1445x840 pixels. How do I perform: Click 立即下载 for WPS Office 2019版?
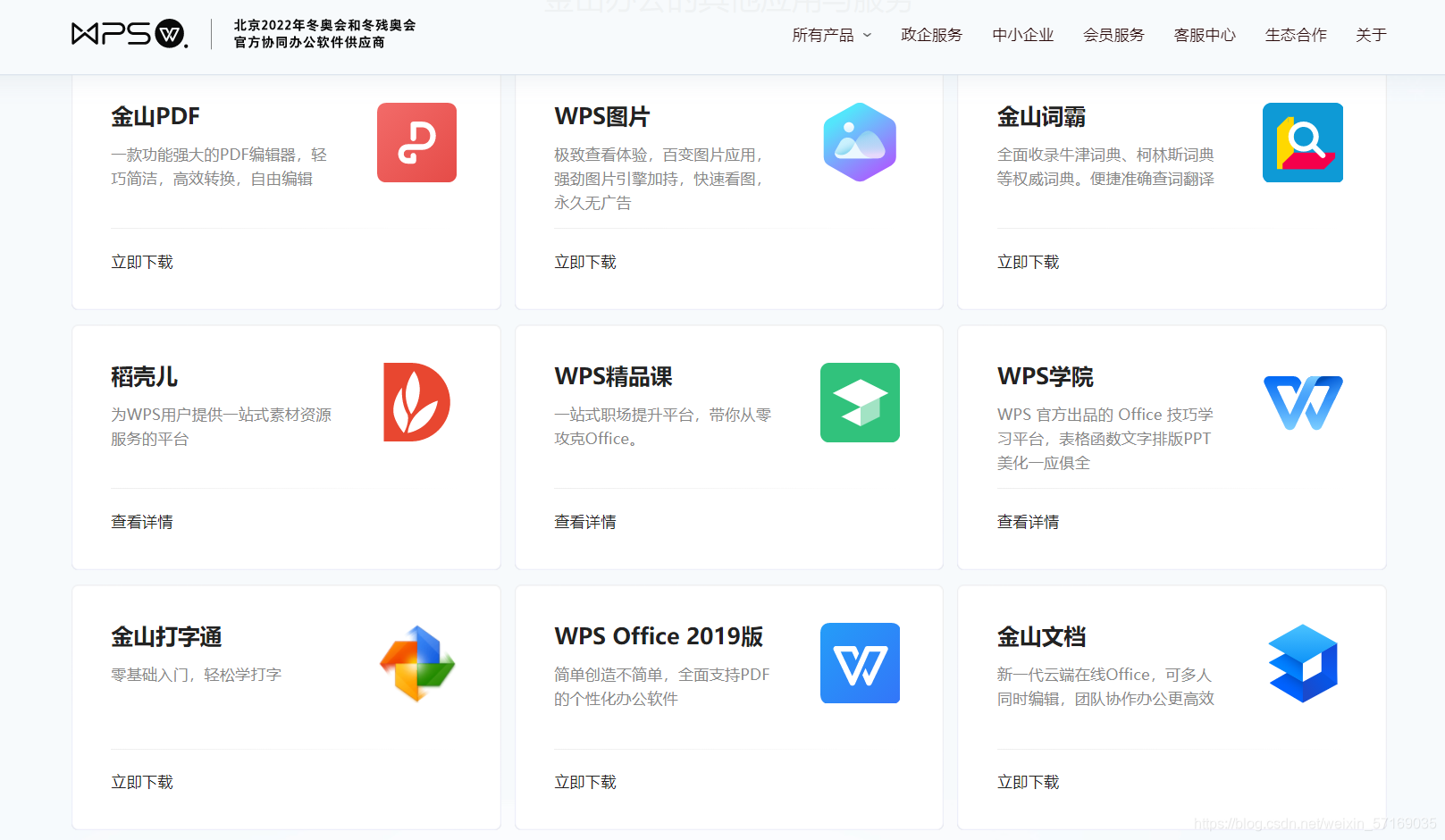(x=585, y=782)
